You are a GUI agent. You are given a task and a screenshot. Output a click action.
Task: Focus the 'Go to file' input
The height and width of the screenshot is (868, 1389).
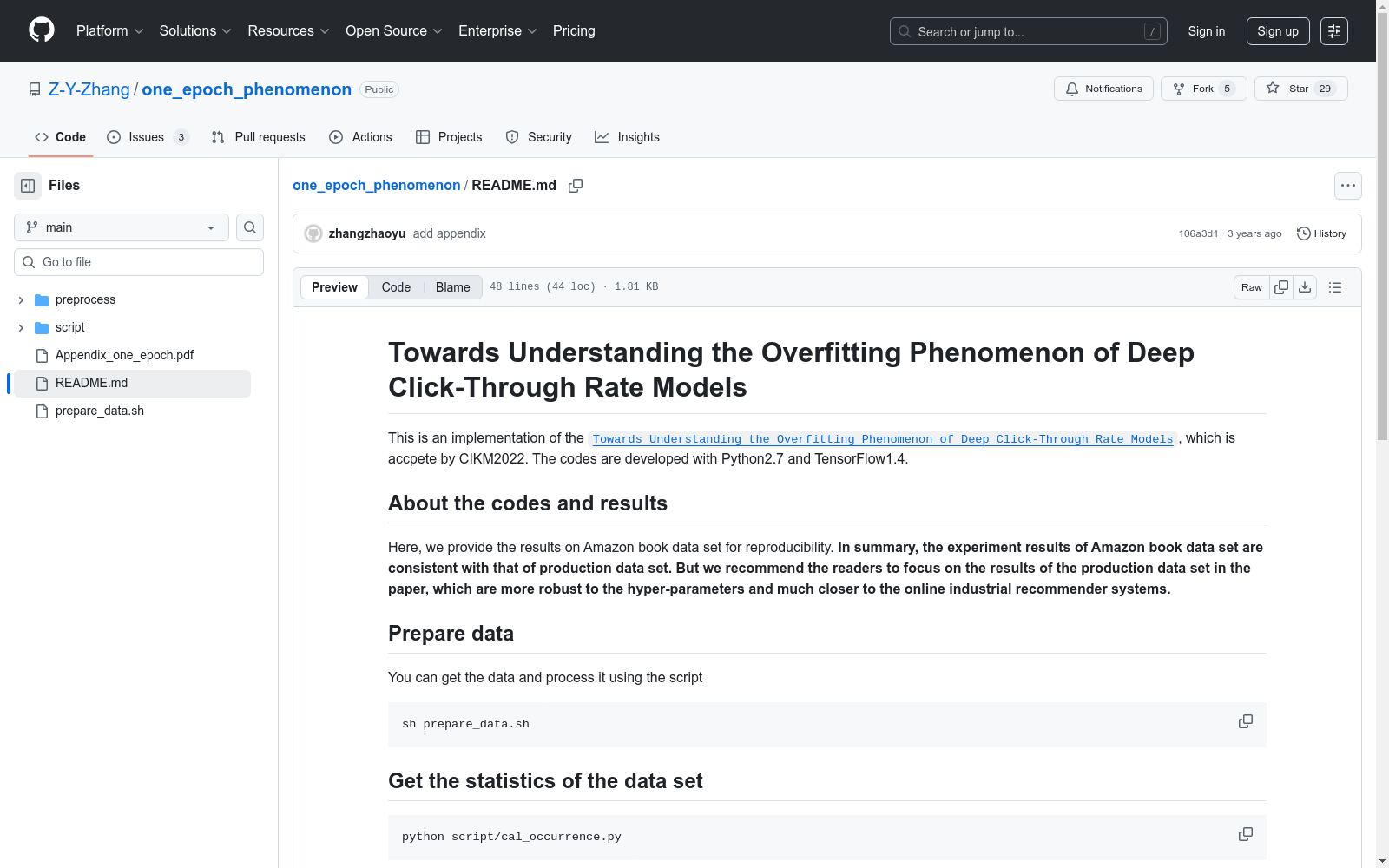click(x=148, y=262)
